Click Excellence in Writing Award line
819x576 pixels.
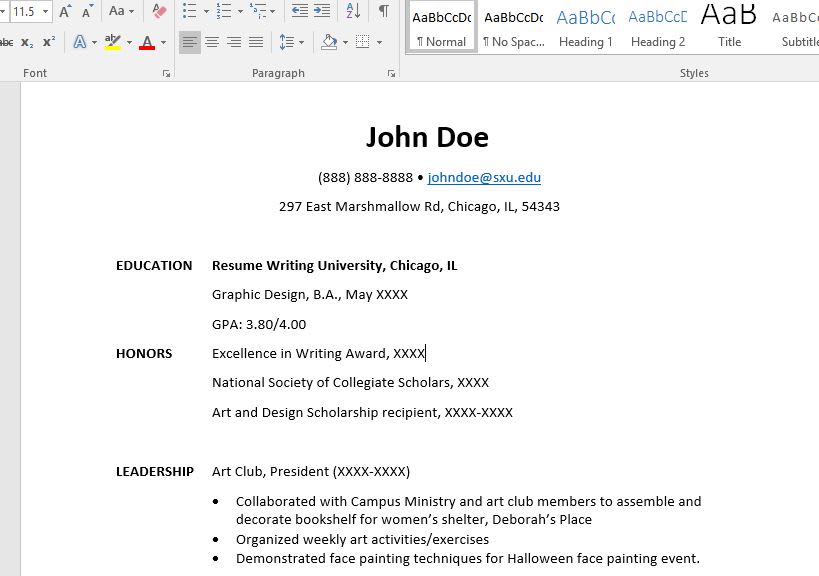pyautogui.click(x=319, y=354)
